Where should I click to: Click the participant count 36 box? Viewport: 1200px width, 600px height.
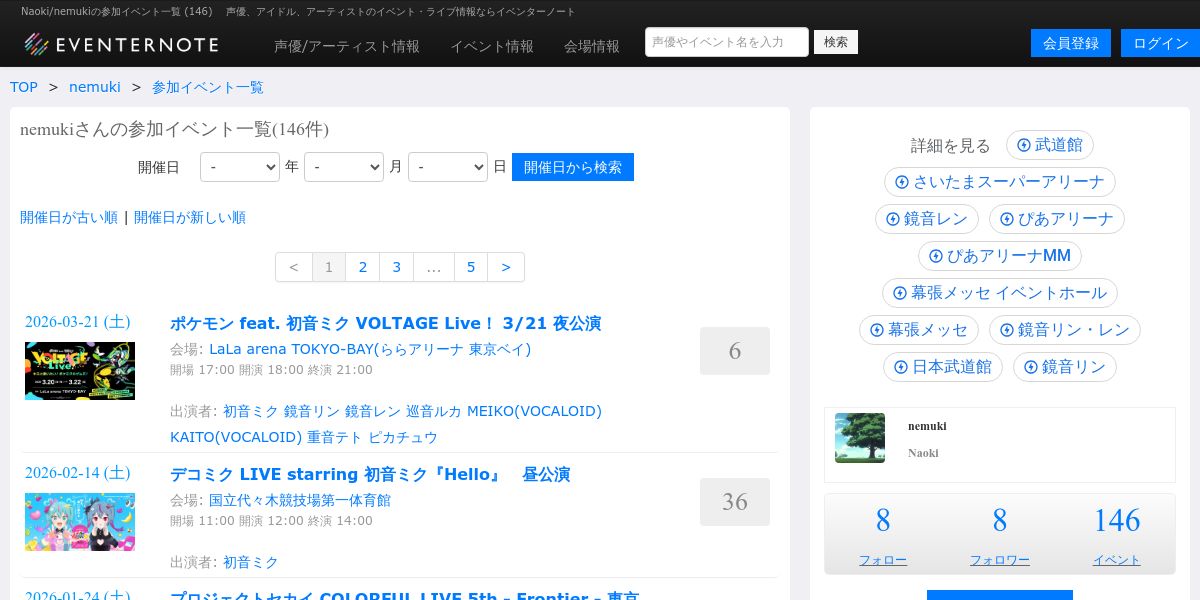click(735, 502)
